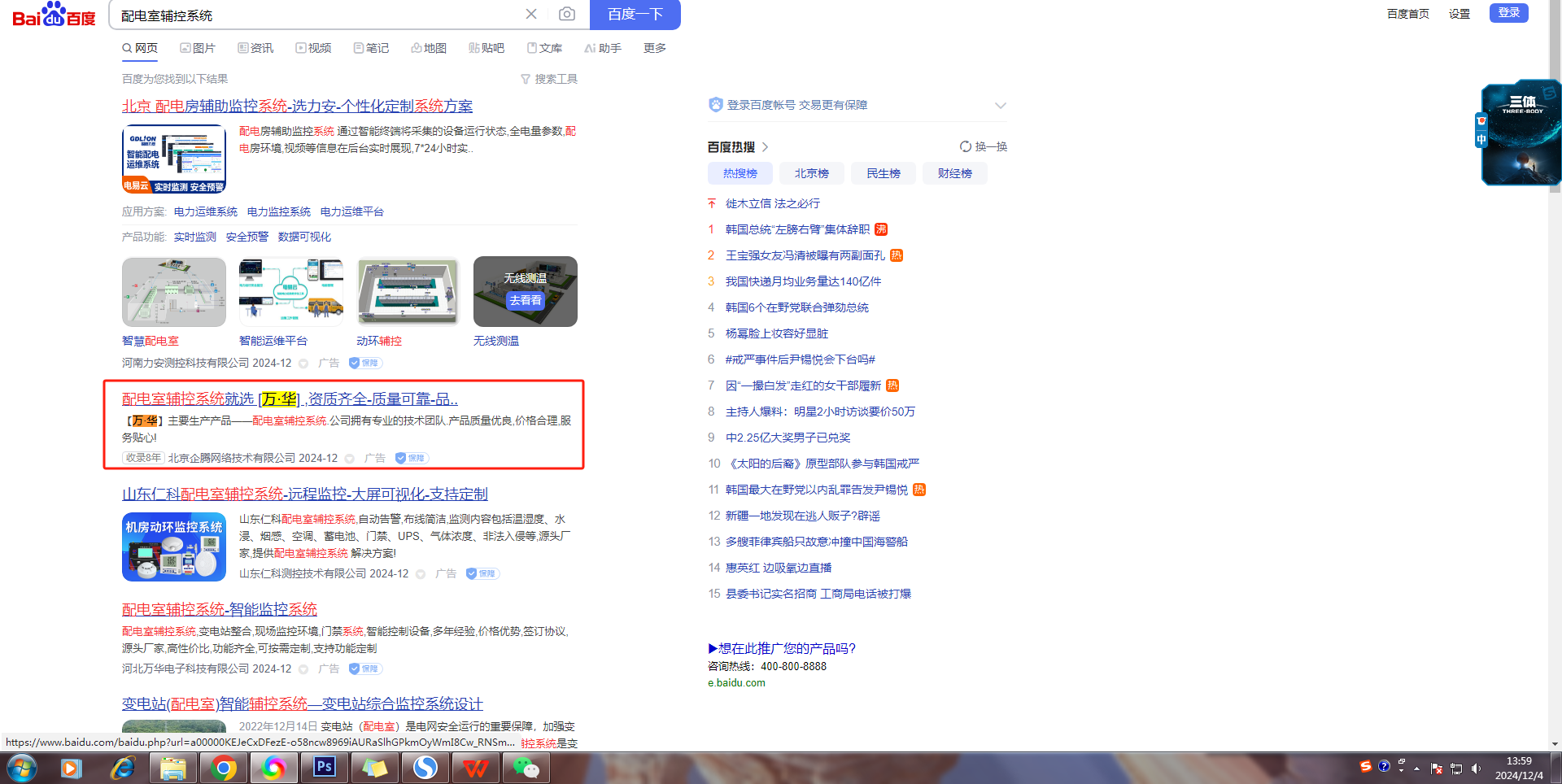Open the file explorer from the taskbar
Screen dimensions: 1562x784
tap(173, 768)
